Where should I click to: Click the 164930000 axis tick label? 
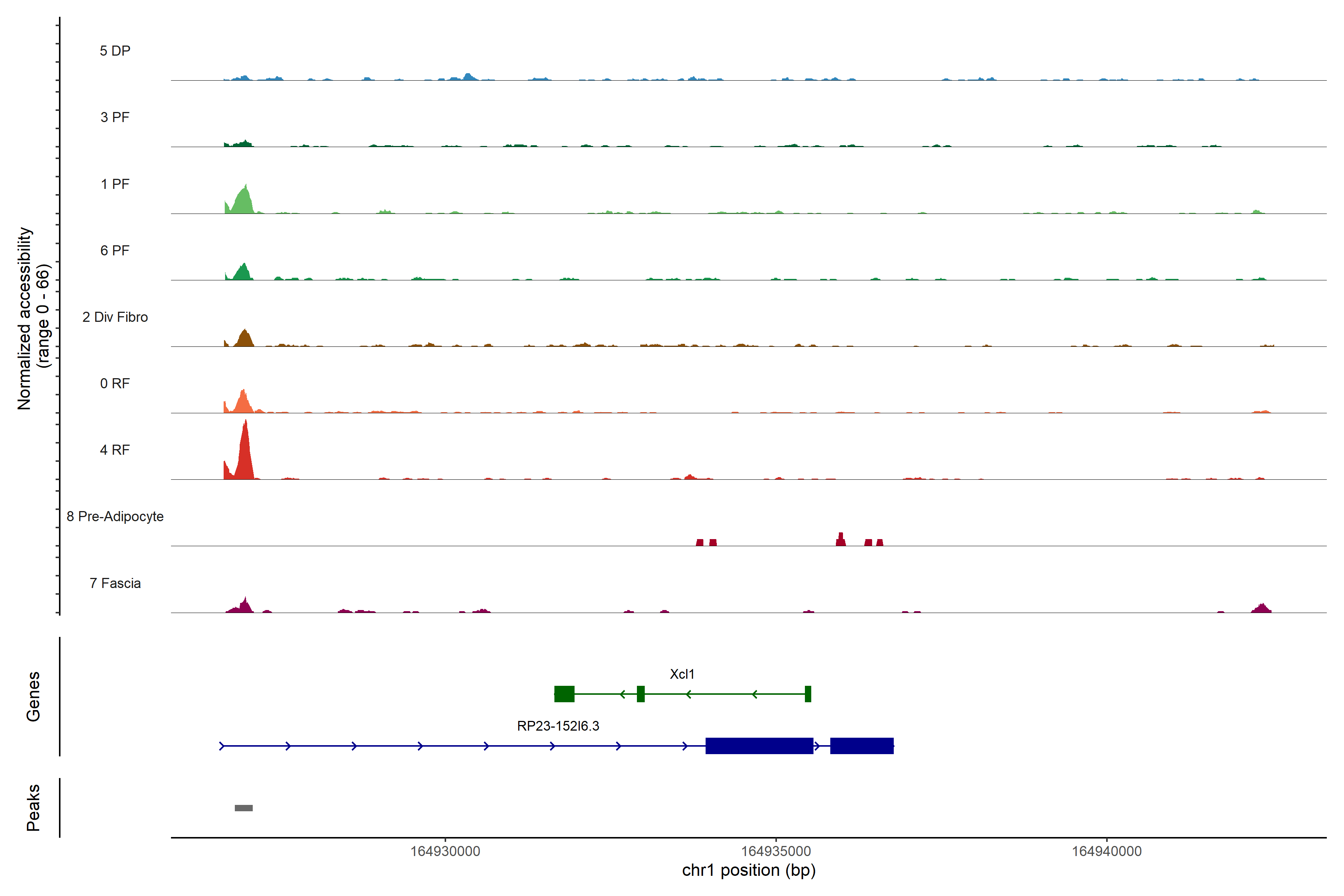[x=445, y=851]
